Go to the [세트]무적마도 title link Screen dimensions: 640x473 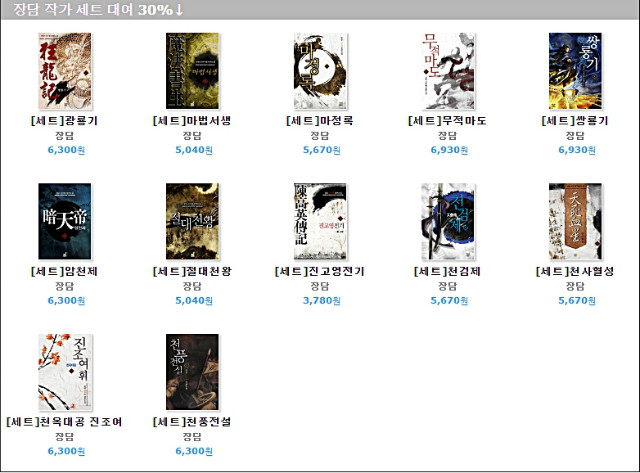pyautogui.click(x=447, y=121)
